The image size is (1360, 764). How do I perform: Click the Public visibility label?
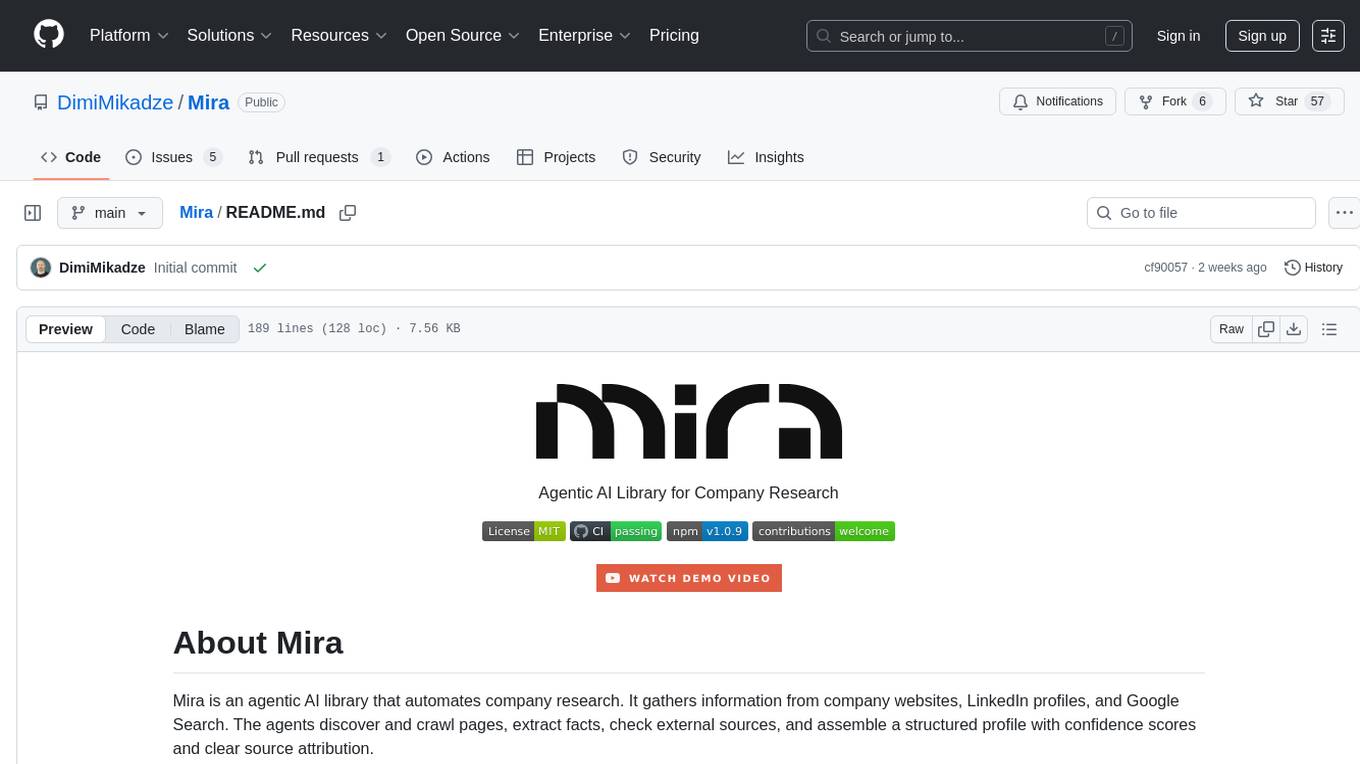pyautogui.click(x=262, y=102)
